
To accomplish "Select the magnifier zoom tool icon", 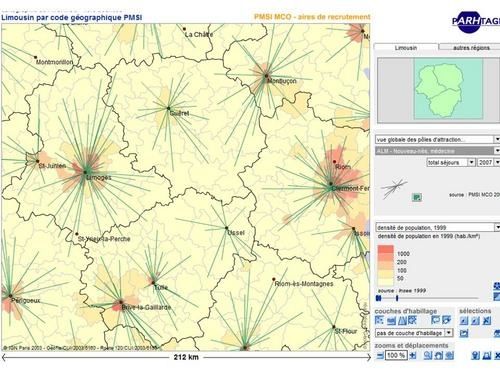I will pyautogui.click(x=428, y=355).
